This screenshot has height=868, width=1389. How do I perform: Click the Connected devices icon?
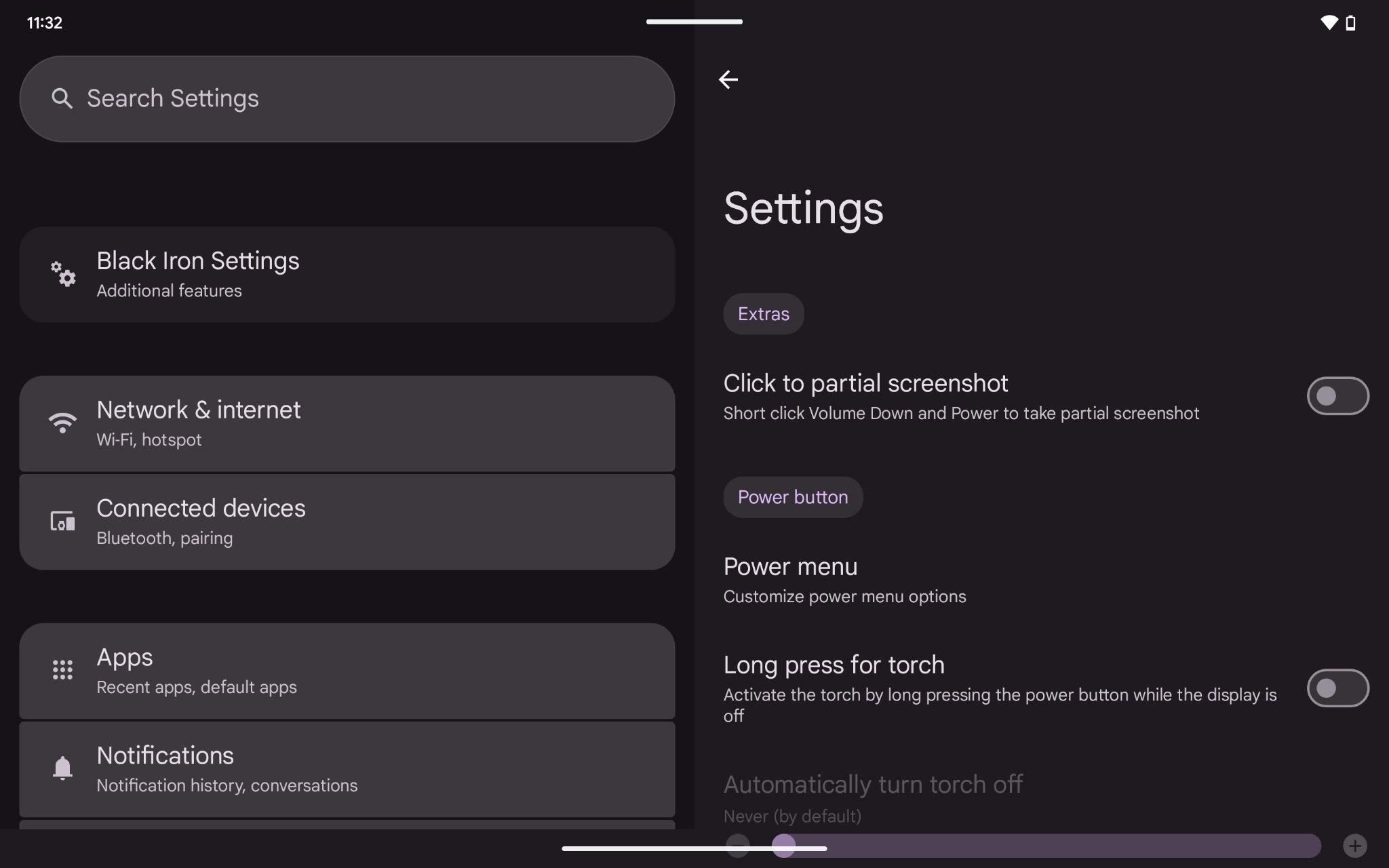point(62,521)
